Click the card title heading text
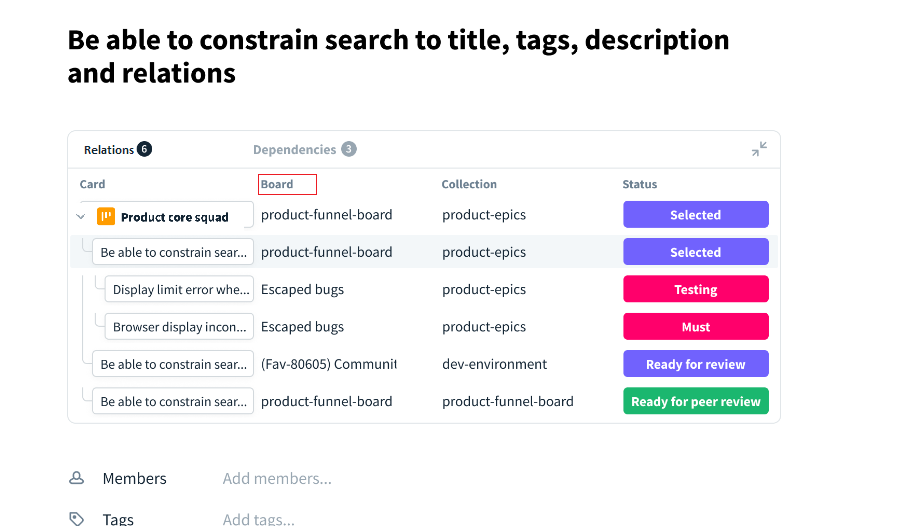 coord(398,56)
